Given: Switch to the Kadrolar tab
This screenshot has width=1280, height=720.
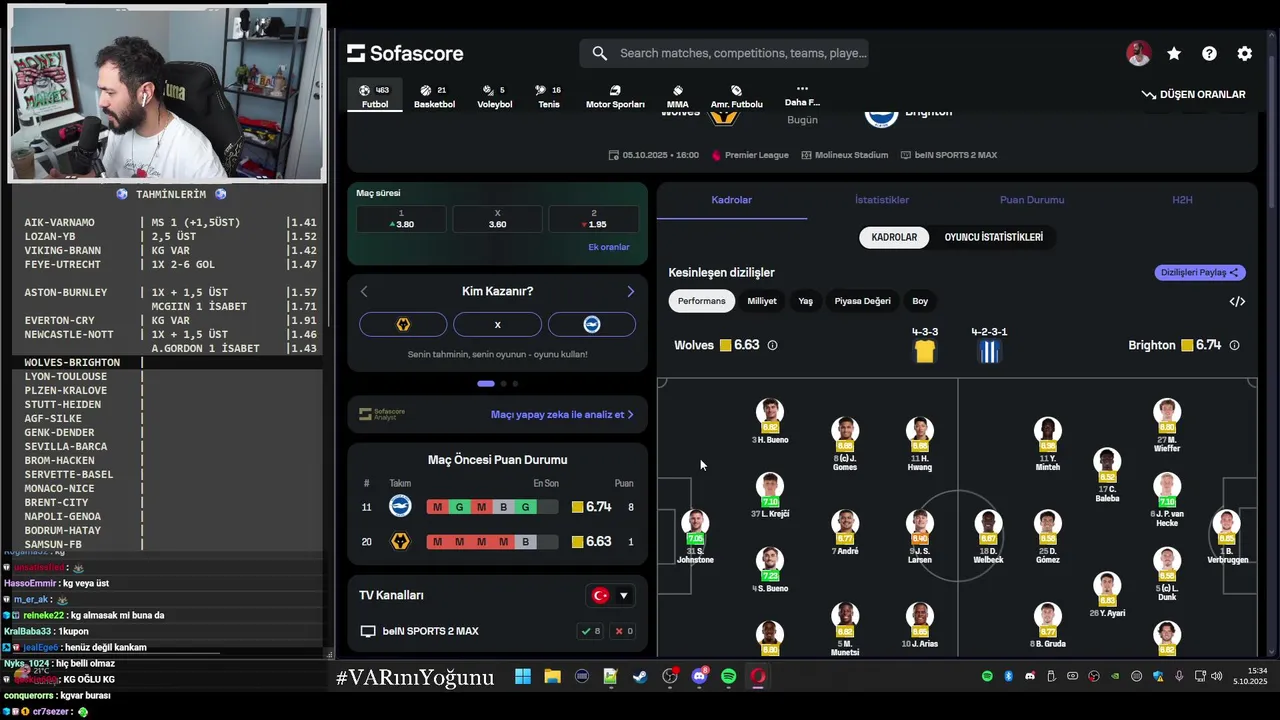Looking at the screenshot, I should pyautogui.click(x=731, y=200).
